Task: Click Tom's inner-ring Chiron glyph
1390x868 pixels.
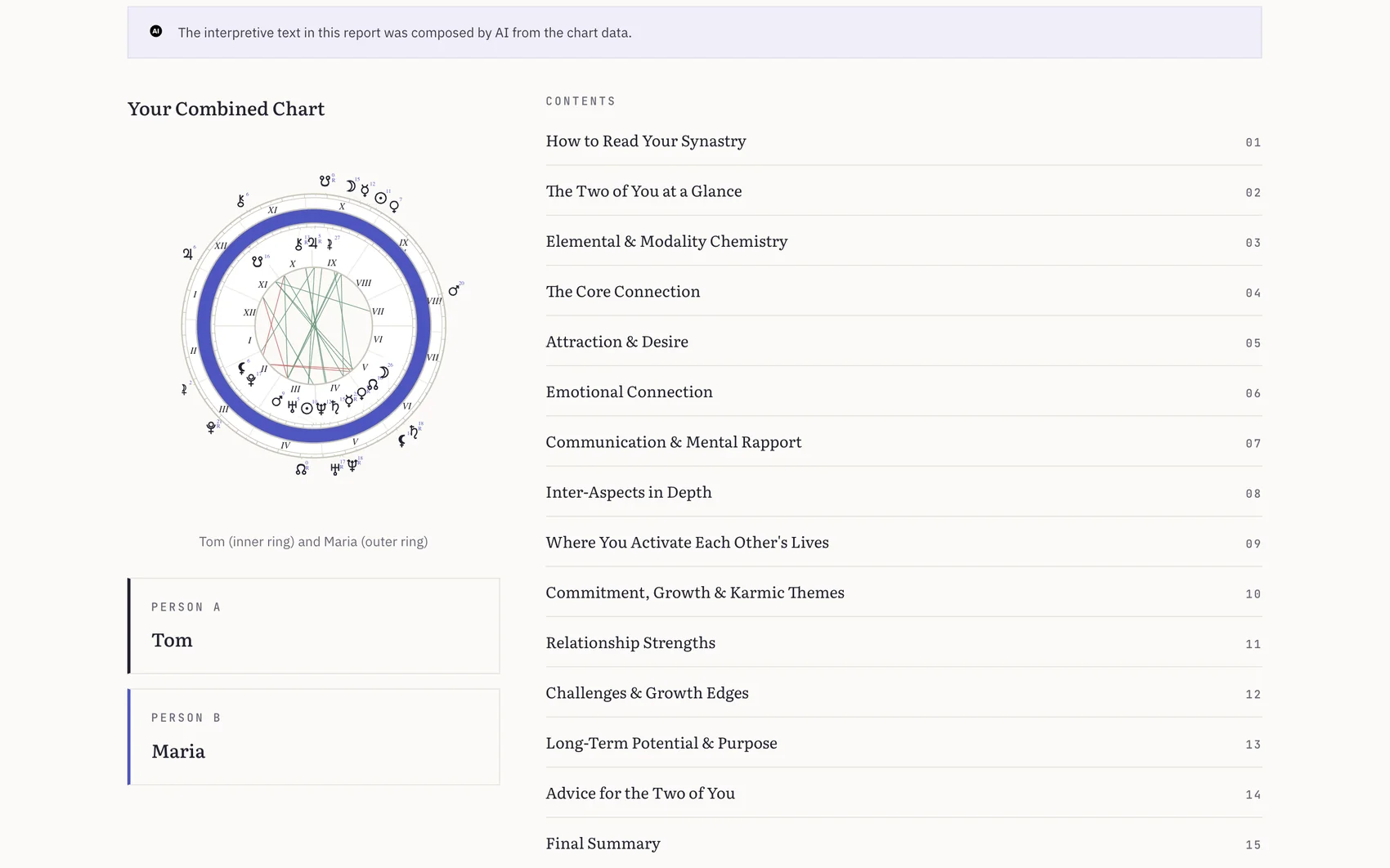Action: coord(298,244)
